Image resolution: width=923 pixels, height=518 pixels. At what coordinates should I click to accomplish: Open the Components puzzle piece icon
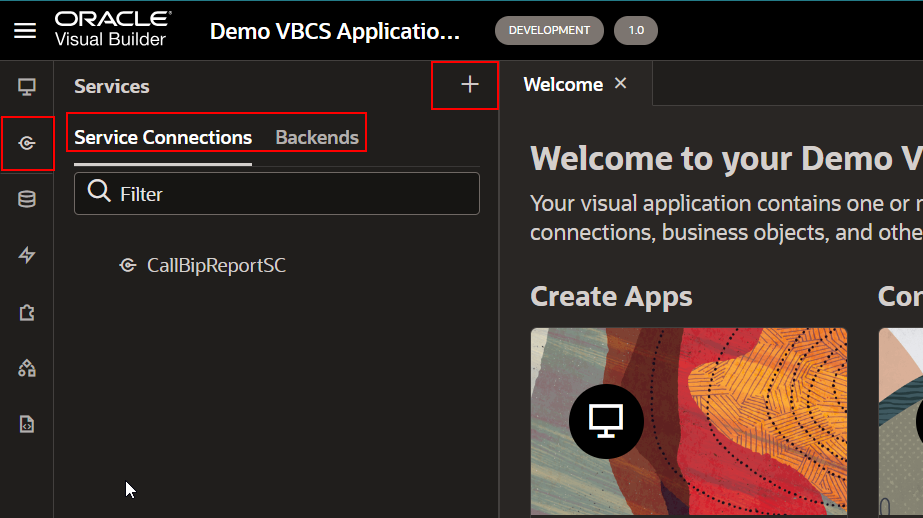(x=26, y=312)
